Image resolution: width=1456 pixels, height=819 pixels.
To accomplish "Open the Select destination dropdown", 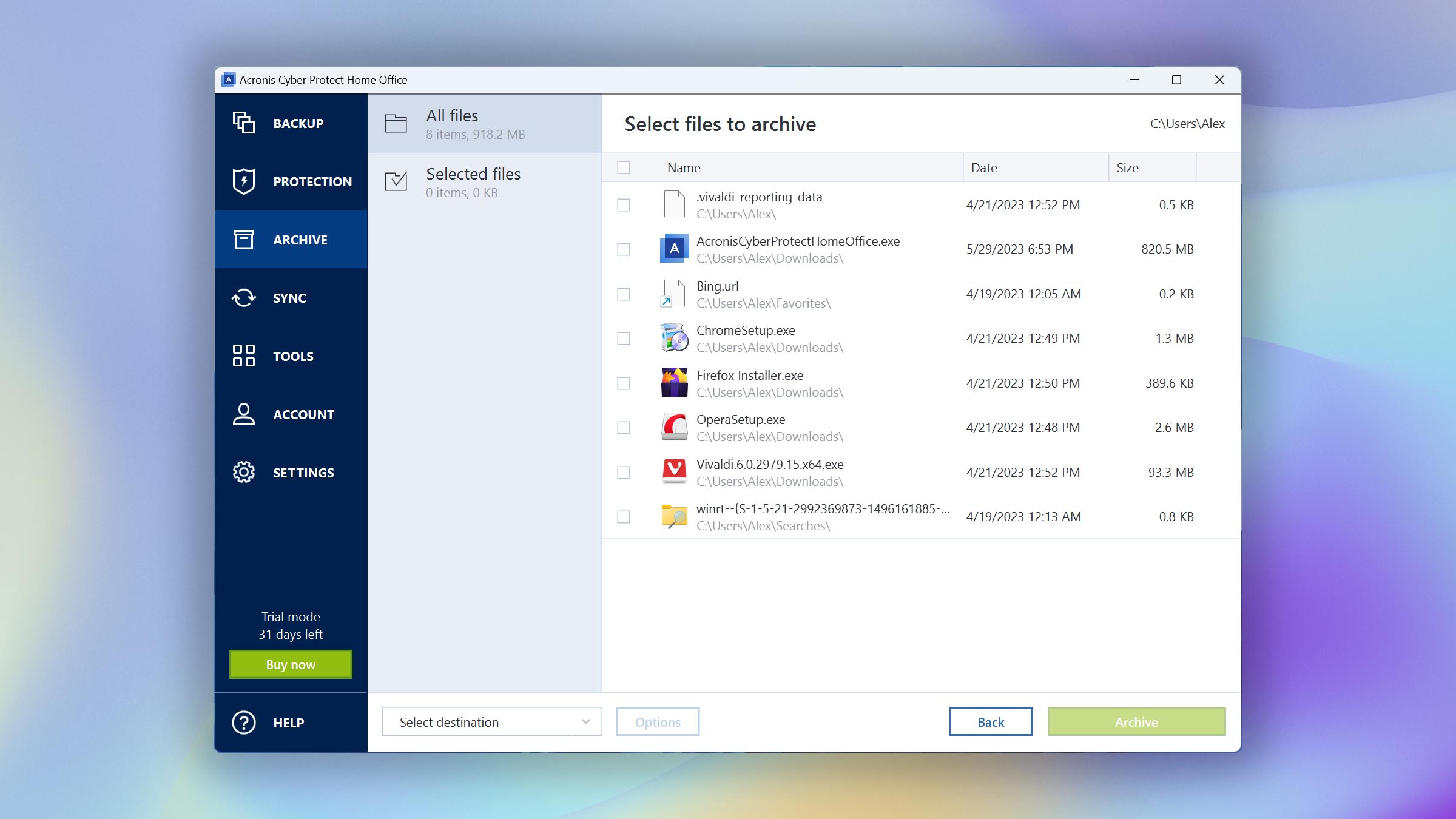I will pyautogui.click(x=491, y=721).
